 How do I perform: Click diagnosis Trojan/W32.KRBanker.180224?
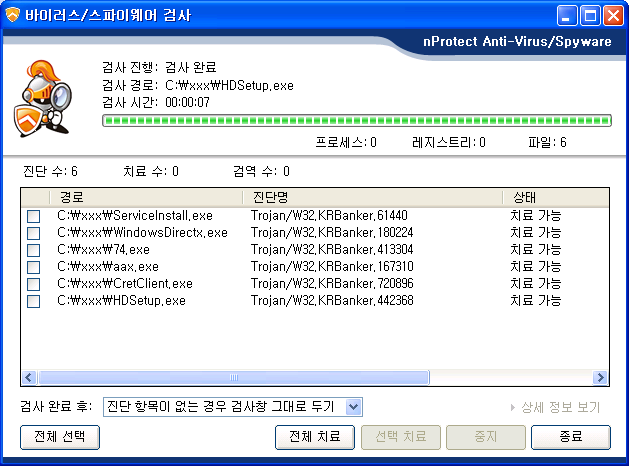(332, 233)
